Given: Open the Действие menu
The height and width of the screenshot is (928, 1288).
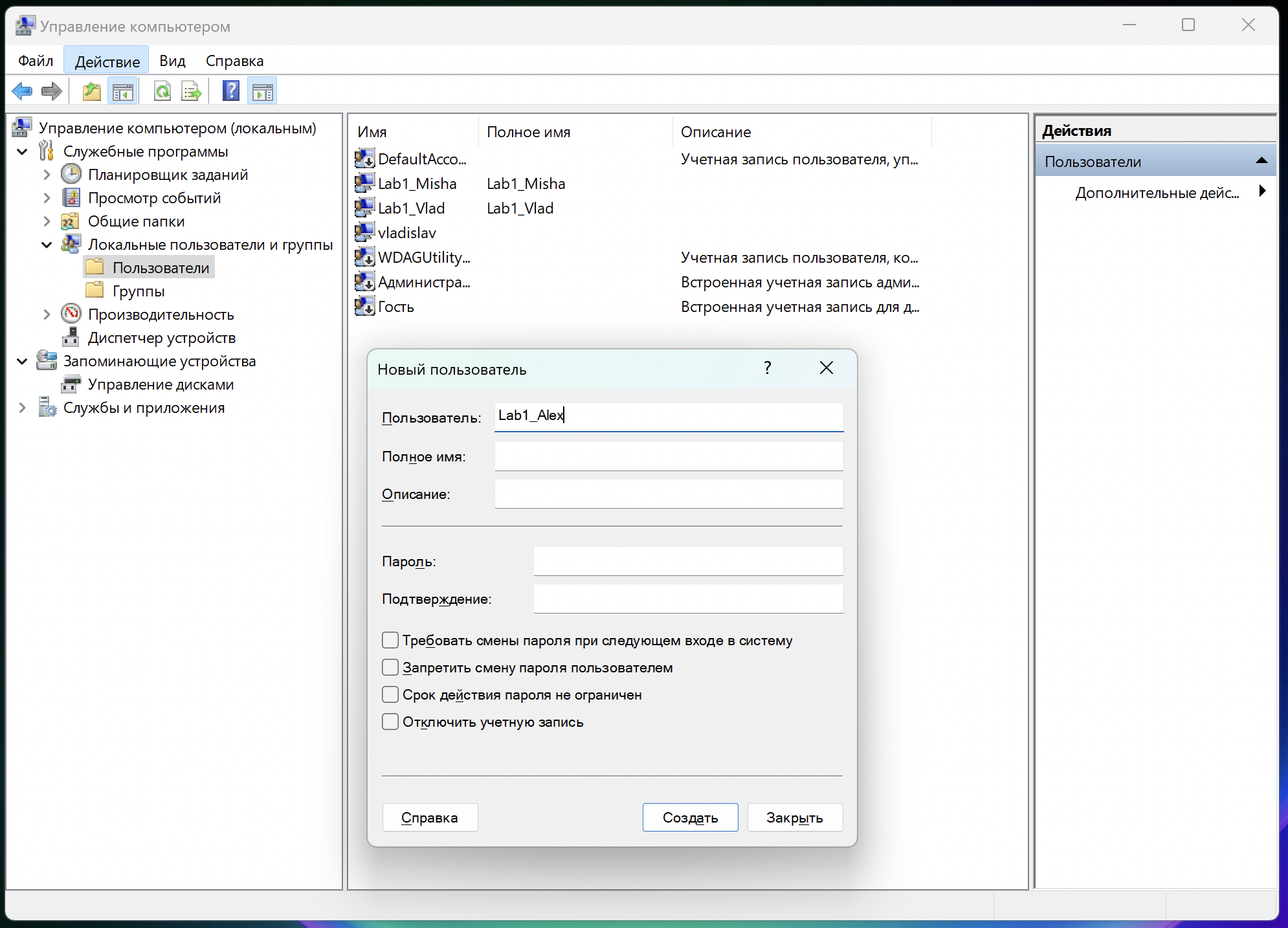Looking at the screenshot, I should 107,61.
